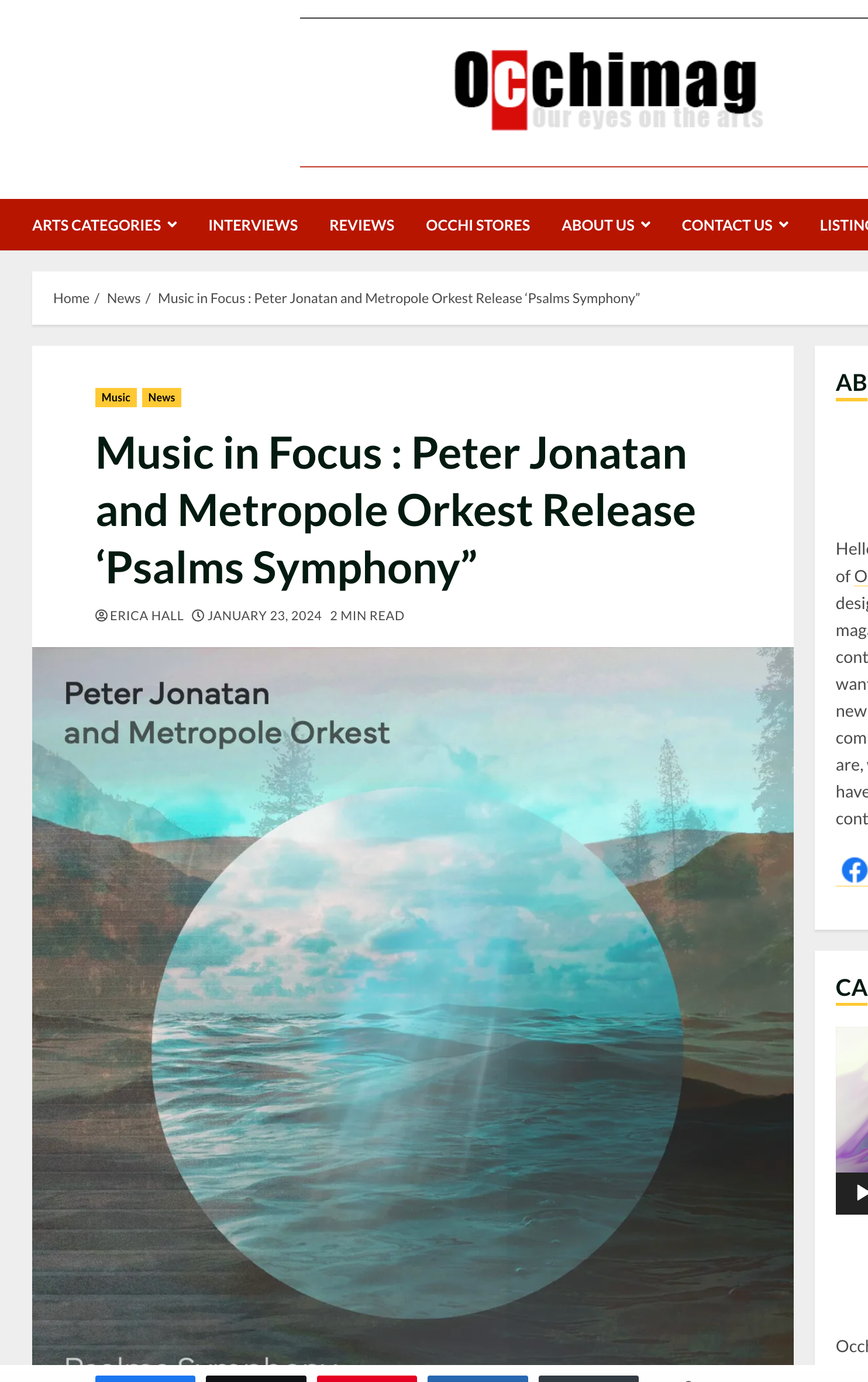This screenshot has width=868, height=1382.
Task: Open author Erica Hall's page
Action: pyautogui.click(x=147, y=616)
